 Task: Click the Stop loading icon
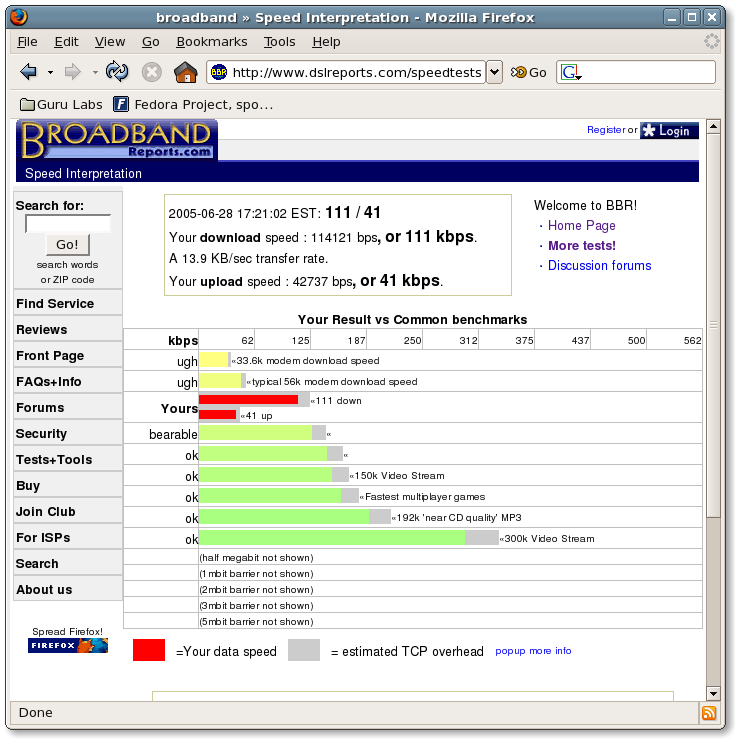click(152, 73)
